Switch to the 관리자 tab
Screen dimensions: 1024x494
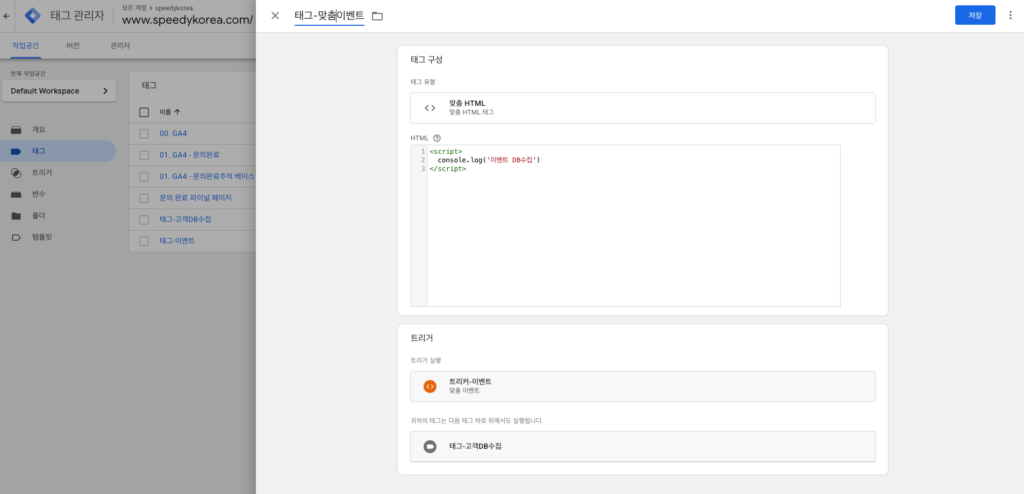(x=120, y=46)
